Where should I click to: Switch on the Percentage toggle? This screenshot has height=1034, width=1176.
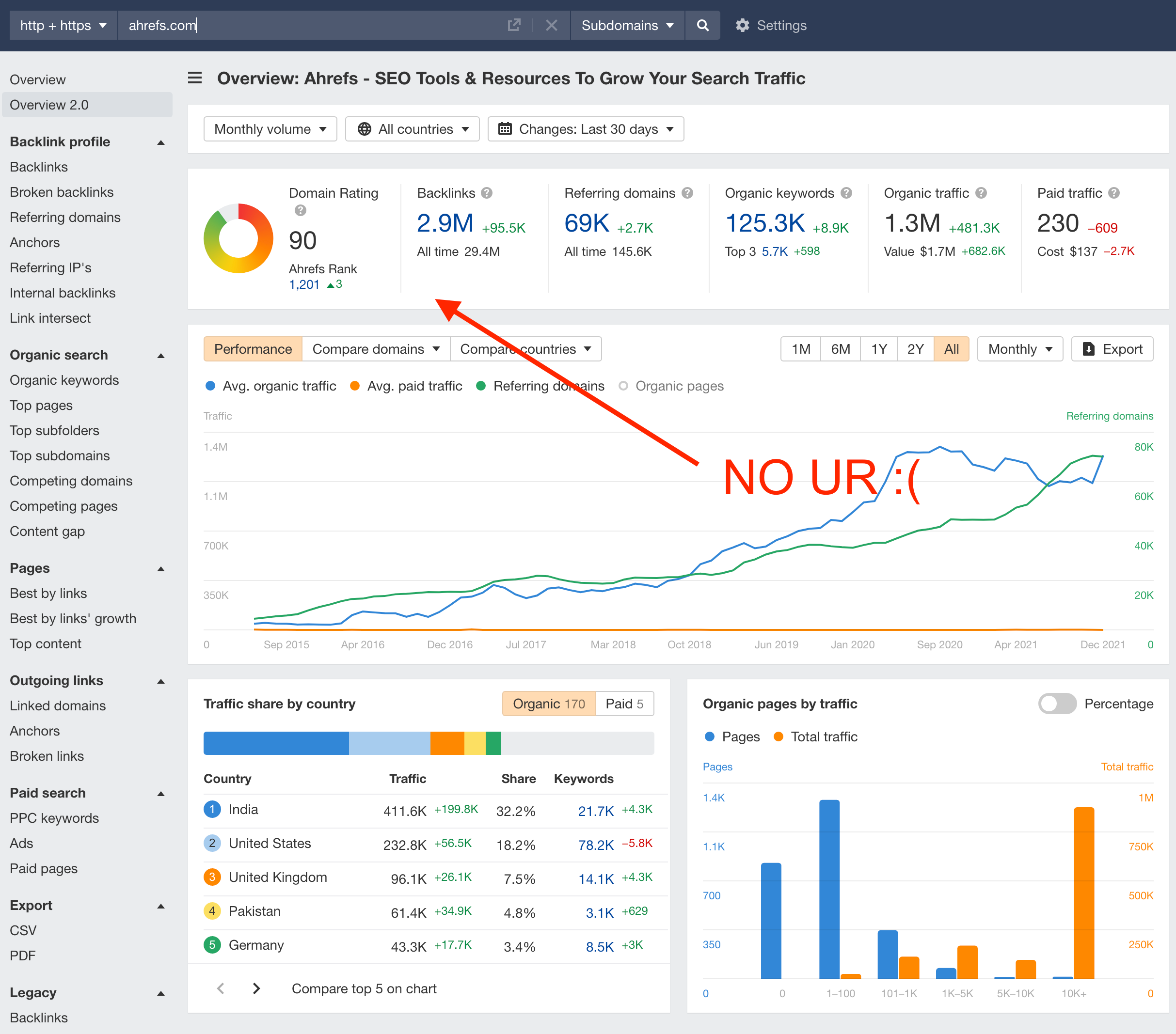[1057, 704]
